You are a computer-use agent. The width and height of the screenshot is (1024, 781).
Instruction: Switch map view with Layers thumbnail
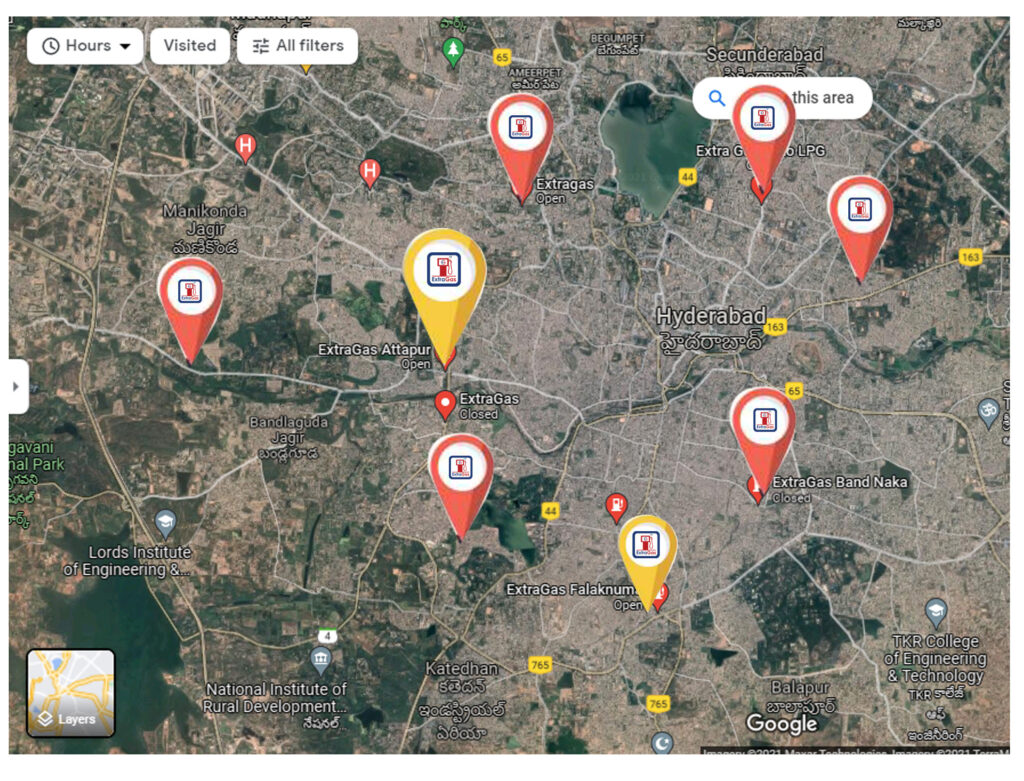click(71, 693)
